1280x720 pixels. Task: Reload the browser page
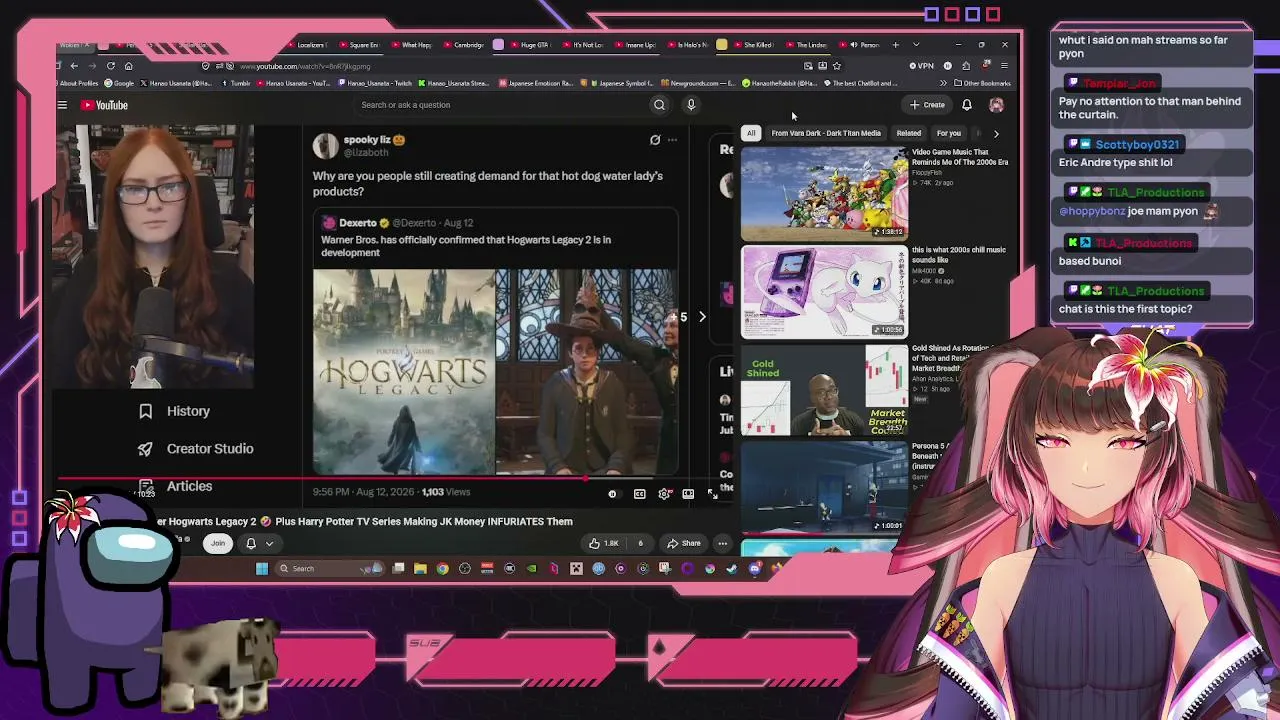[110, 66]
